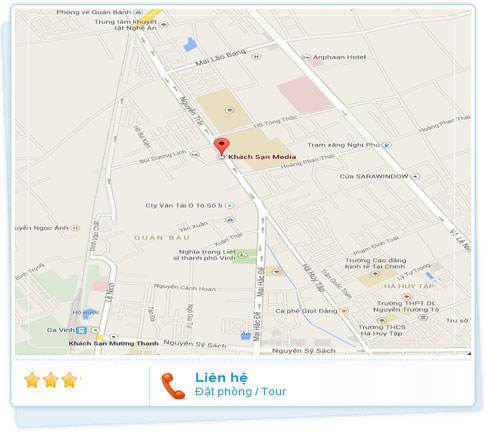Open the Liên hệ contact link
This screenshot has width=486, height=432.
pos(221,378)
